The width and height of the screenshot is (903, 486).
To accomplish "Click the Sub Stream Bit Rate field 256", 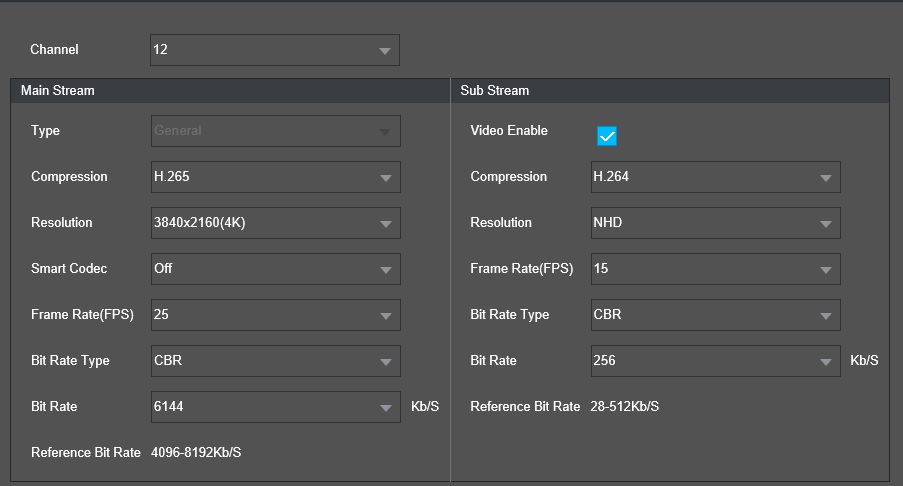I will click(716, 361).
